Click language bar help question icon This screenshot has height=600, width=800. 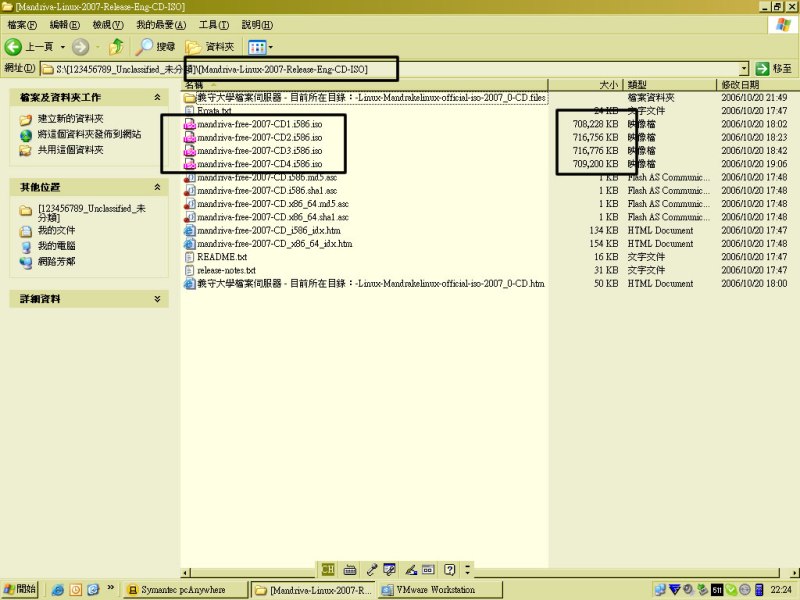point(449,569)
